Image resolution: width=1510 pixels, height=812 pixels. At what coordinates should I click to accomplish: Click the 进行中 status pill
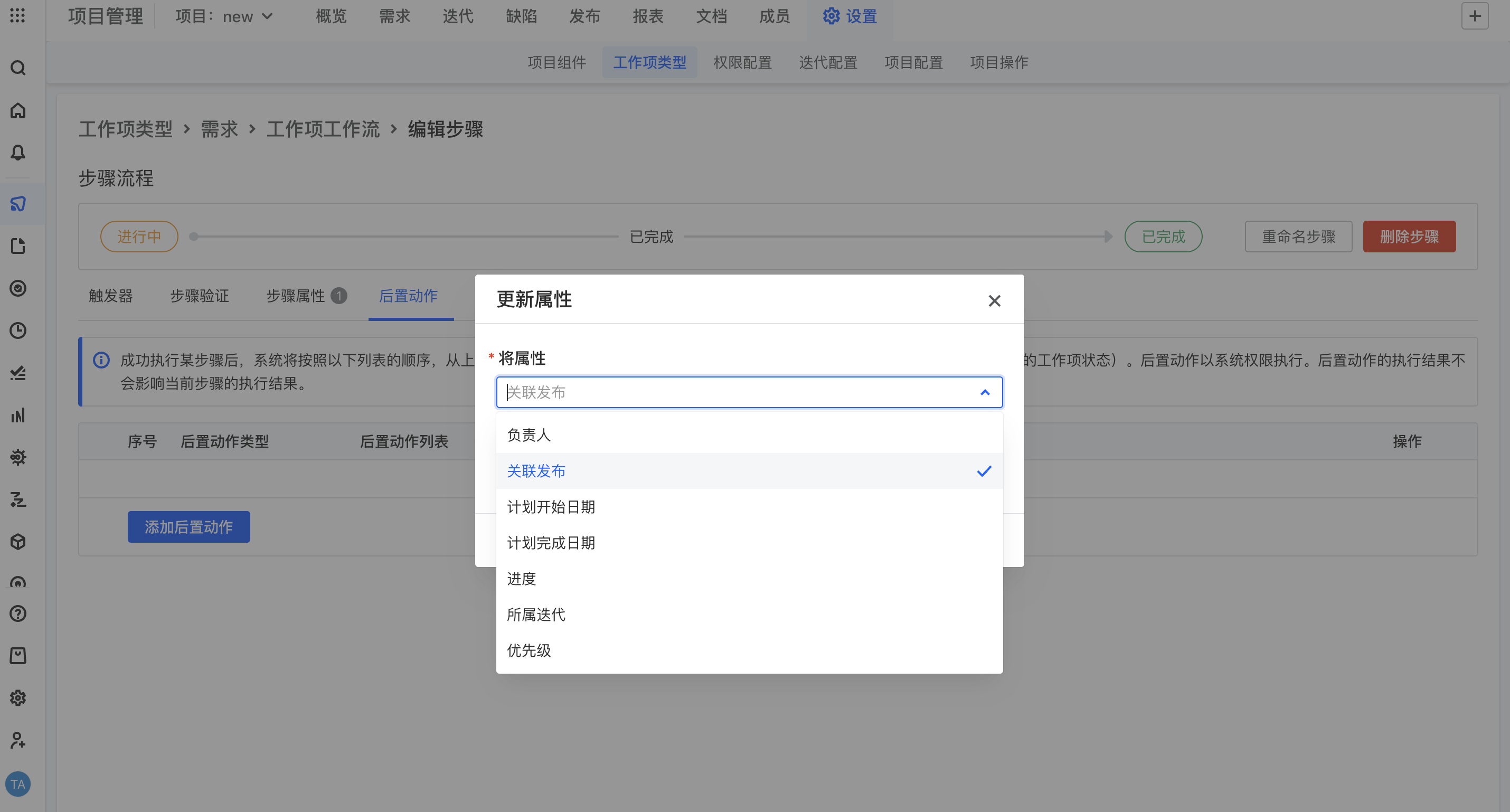click(139, 237)
